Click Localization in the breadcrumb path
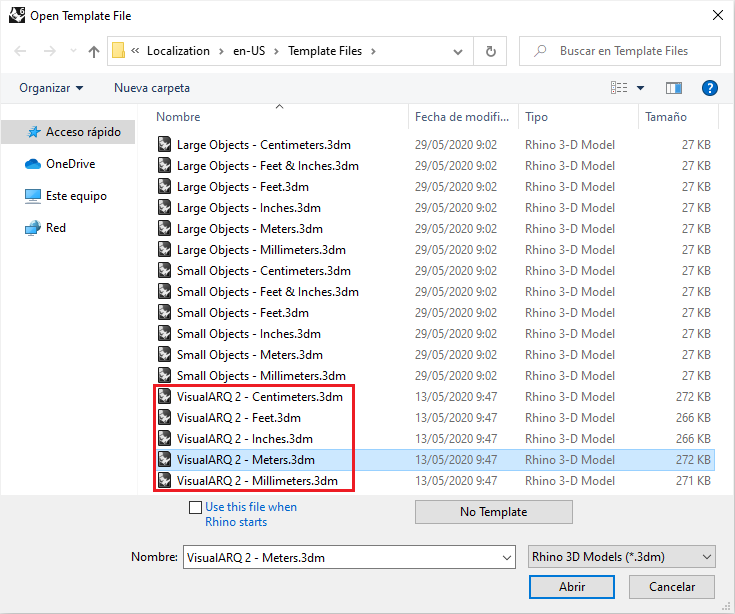This screenshot has width=735, height=614. point(178,51)
